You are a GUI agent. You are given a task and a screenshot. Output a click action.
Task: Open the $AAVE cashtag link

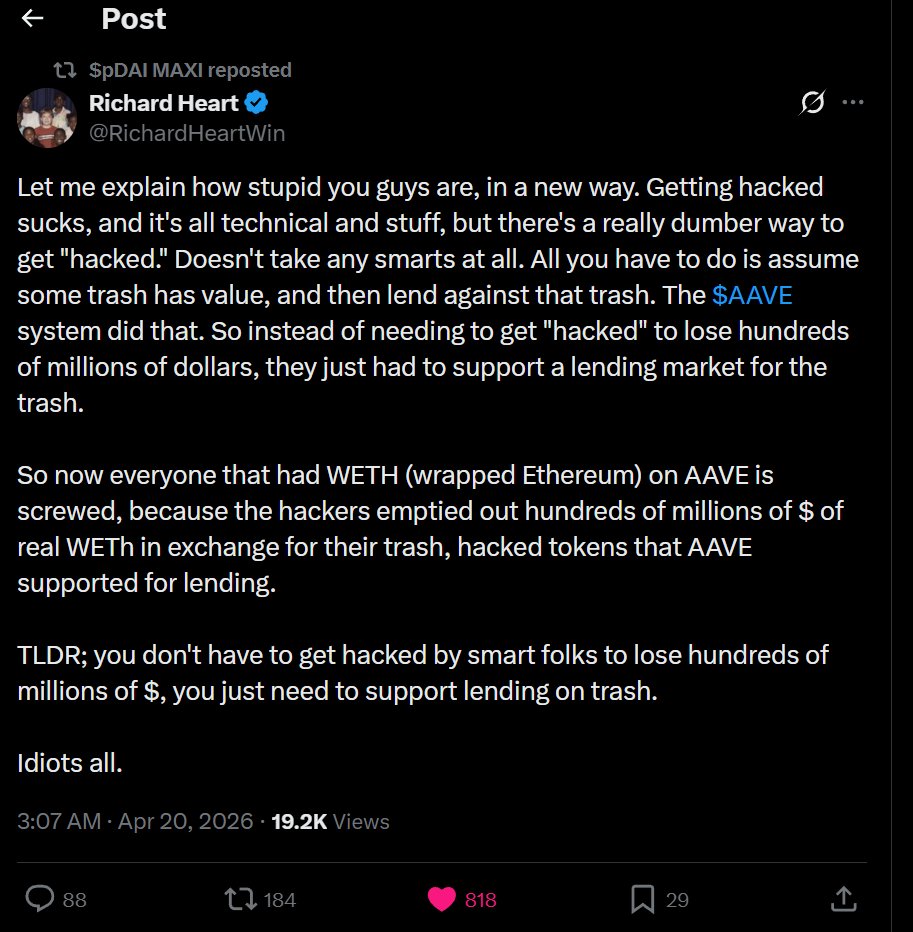753,296
